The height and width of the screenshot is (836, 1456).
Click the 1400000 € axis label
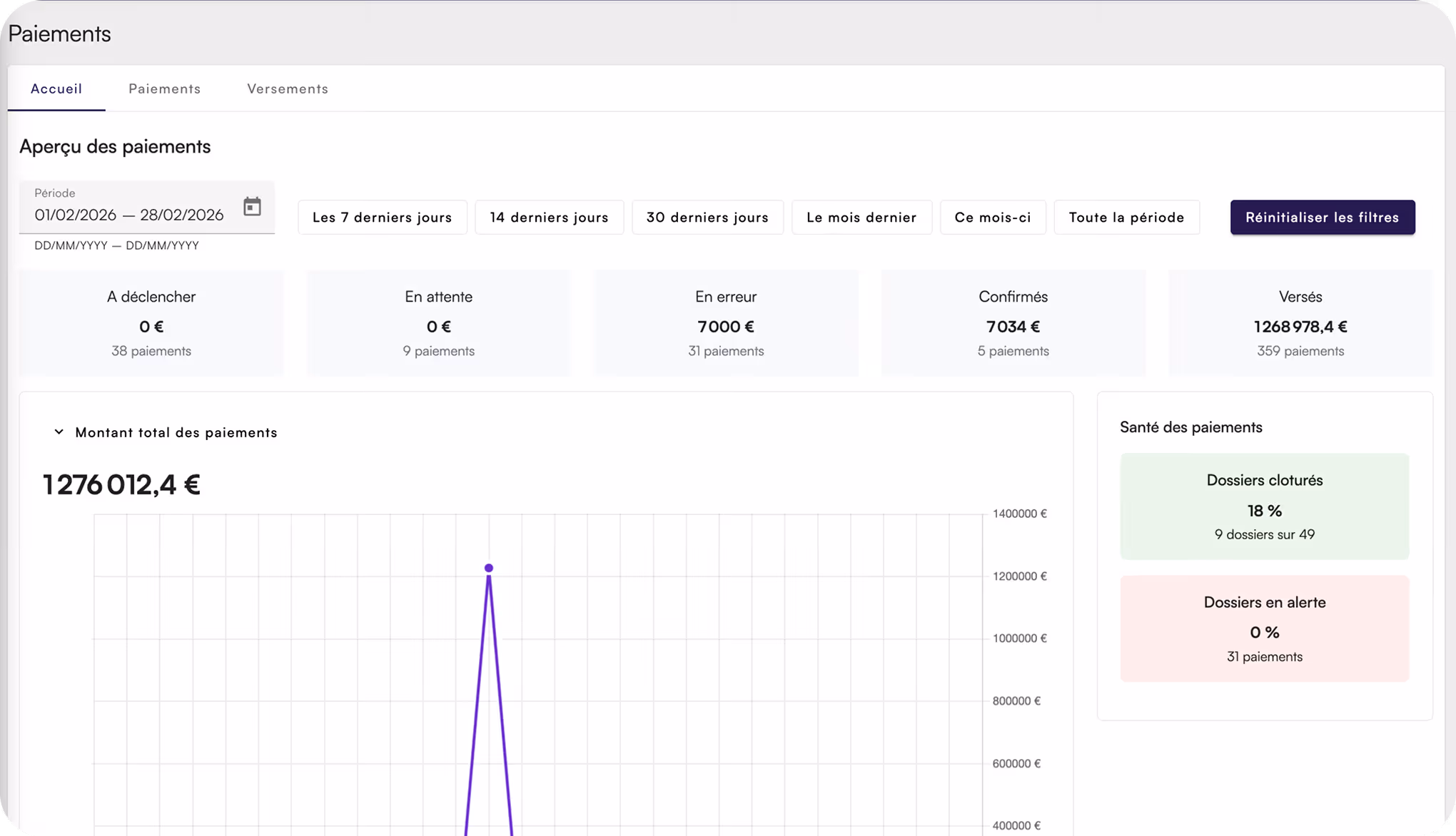pyautogui.click(x=1020, y=514)
